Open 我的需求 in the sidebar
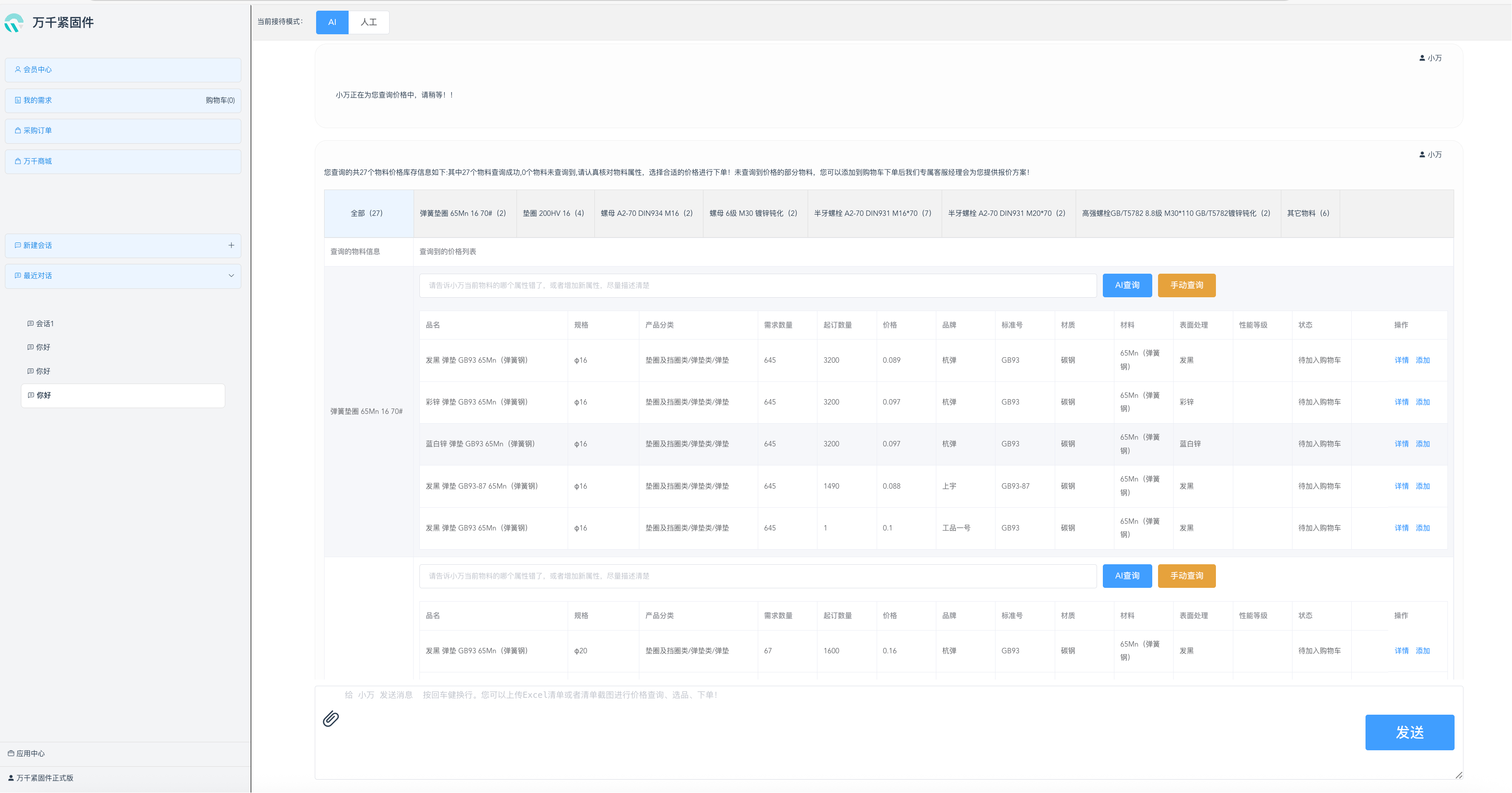 (x=37, y=100)
